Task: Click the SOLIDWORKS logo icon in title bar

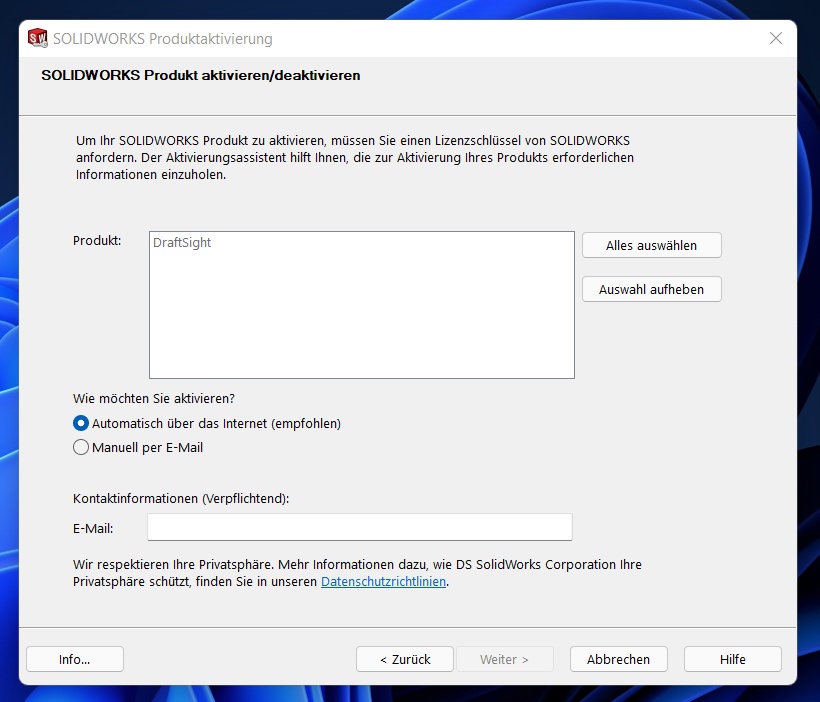Action: tap(38, 38)
